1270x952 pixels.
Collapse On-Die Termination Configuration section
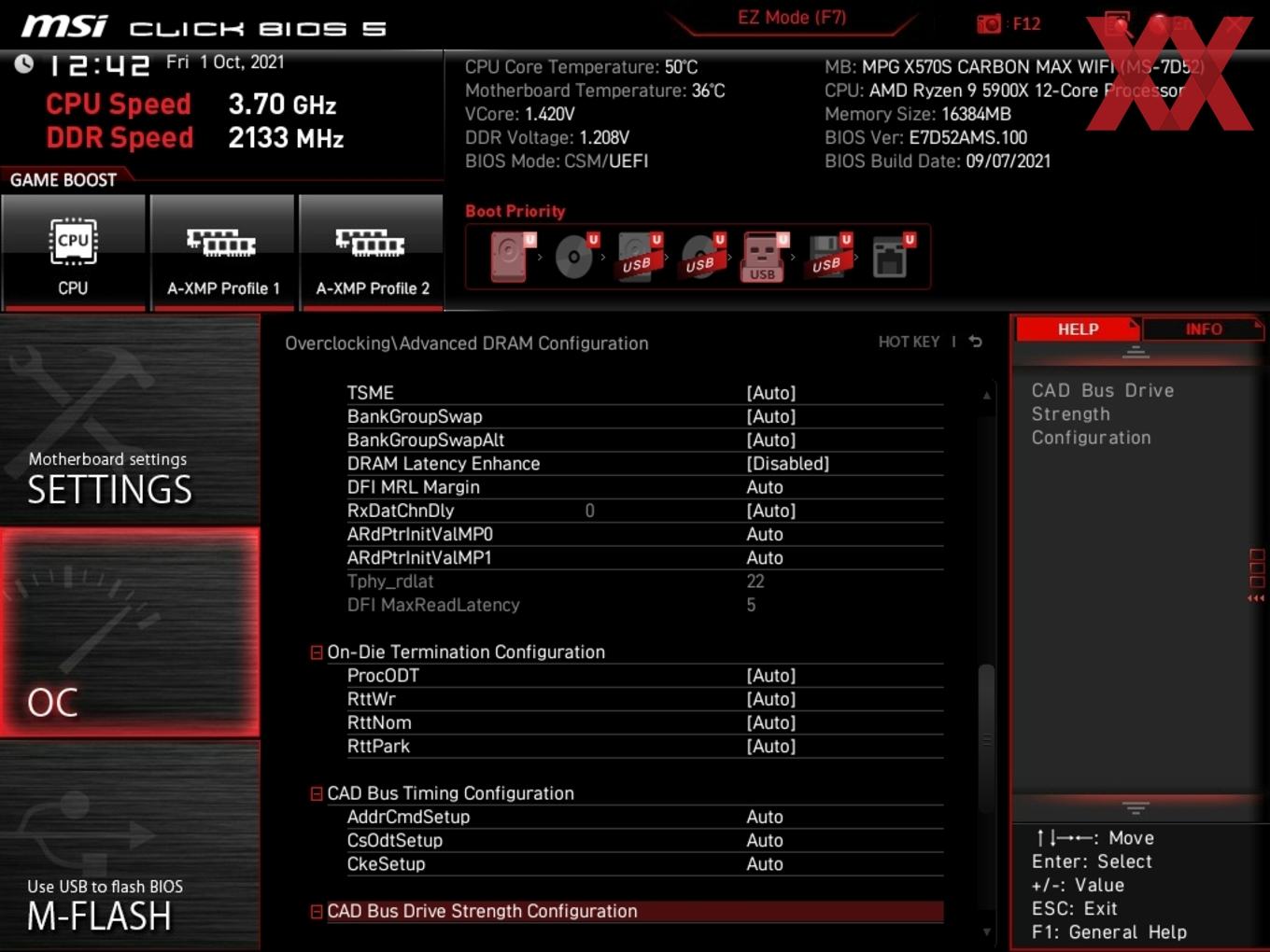[x=317, y=652]
